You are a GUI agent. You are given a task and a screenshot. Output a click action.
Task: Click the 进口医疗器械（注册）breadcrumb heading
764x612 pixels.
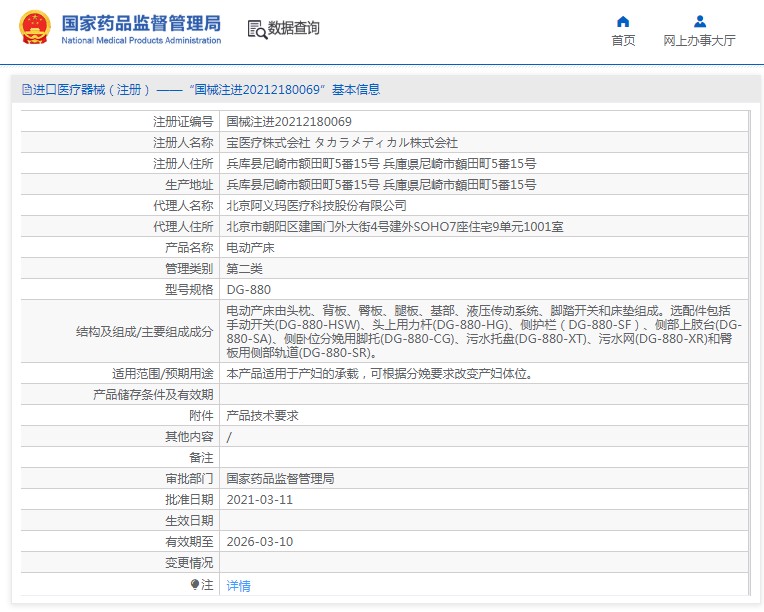(91, 90)
